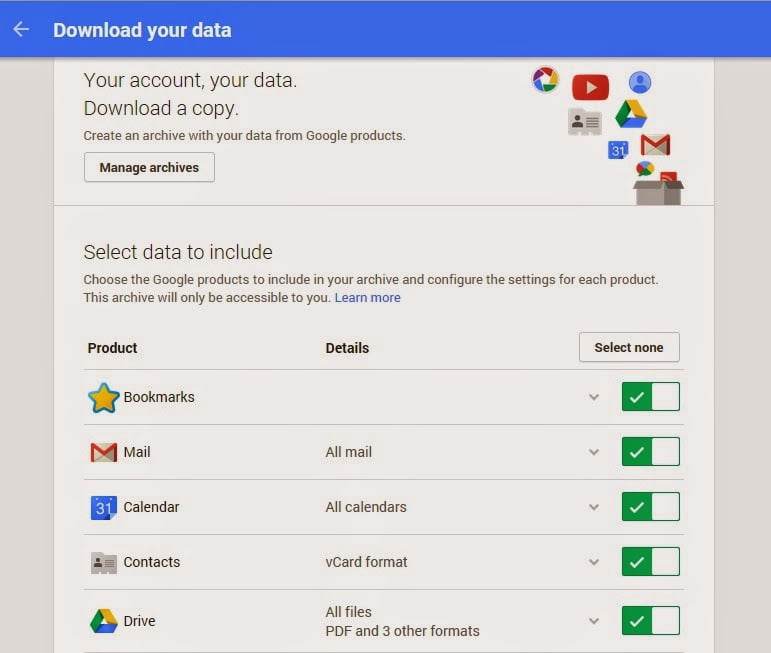
Task: Click the calendar 31 icon in header artwork
Action: point(618,150)
